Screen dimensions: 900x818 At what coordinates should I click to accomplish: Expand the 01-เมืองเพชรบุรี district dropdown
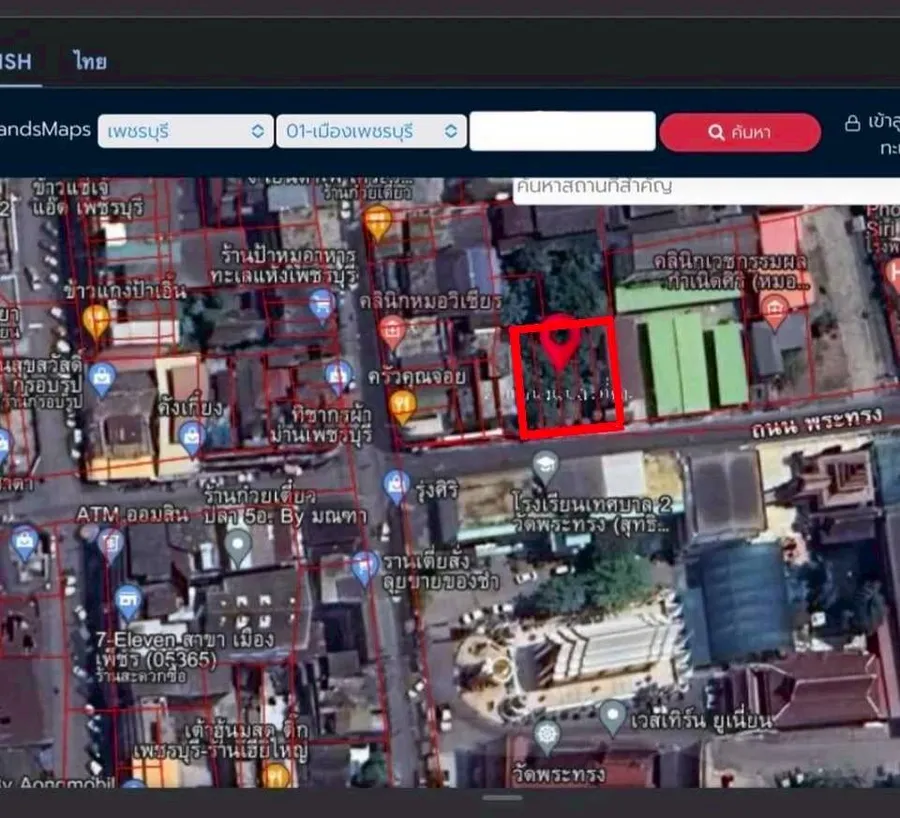[371, 131]
